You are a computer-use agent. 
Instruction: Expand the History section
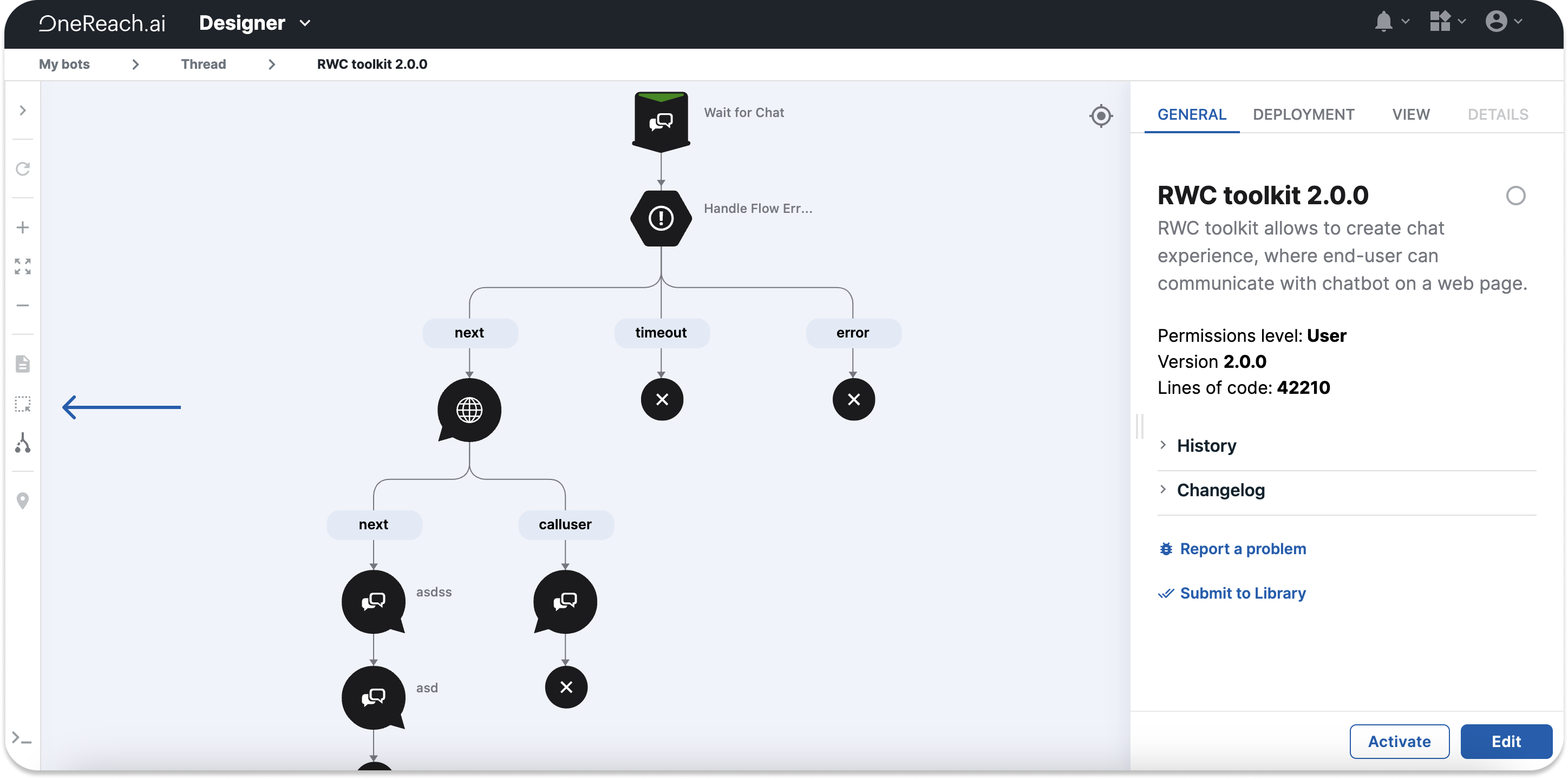click(x=1206, y=446)
